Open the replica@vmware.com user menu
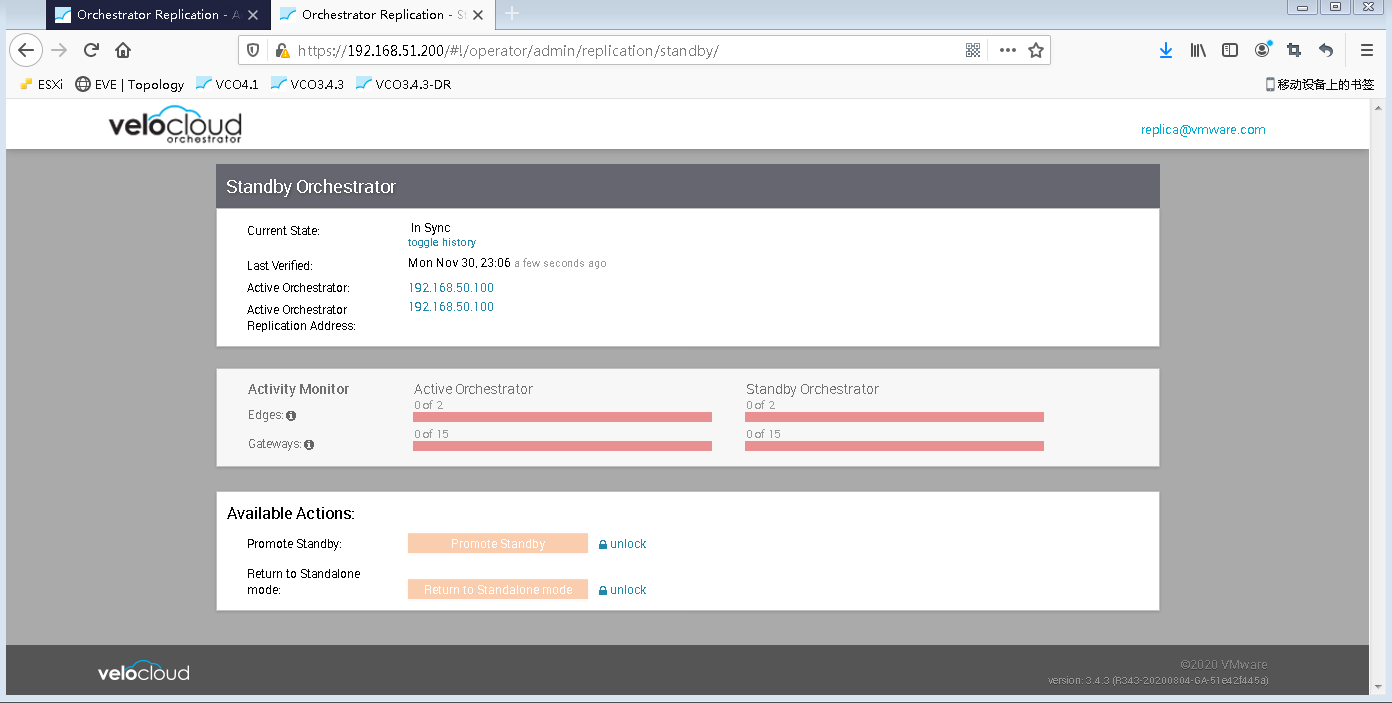This screenshot has height=703, width=1392. tap(1203, 129)
